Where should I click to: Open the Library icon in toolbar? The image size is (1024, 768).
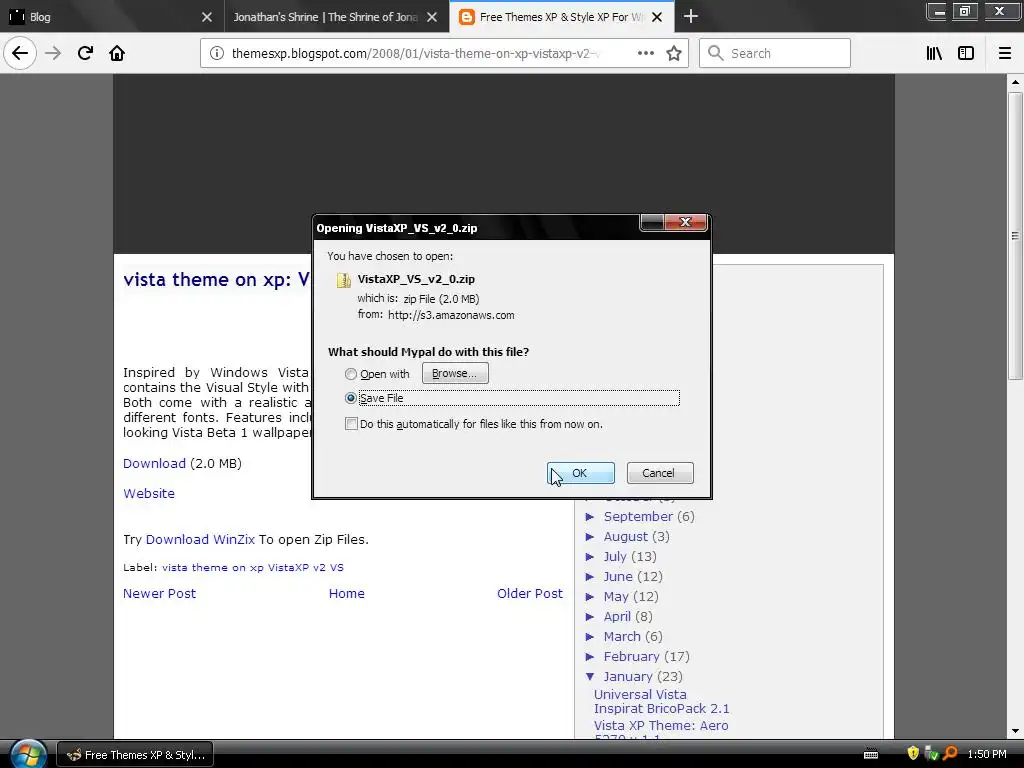[934, 53]
